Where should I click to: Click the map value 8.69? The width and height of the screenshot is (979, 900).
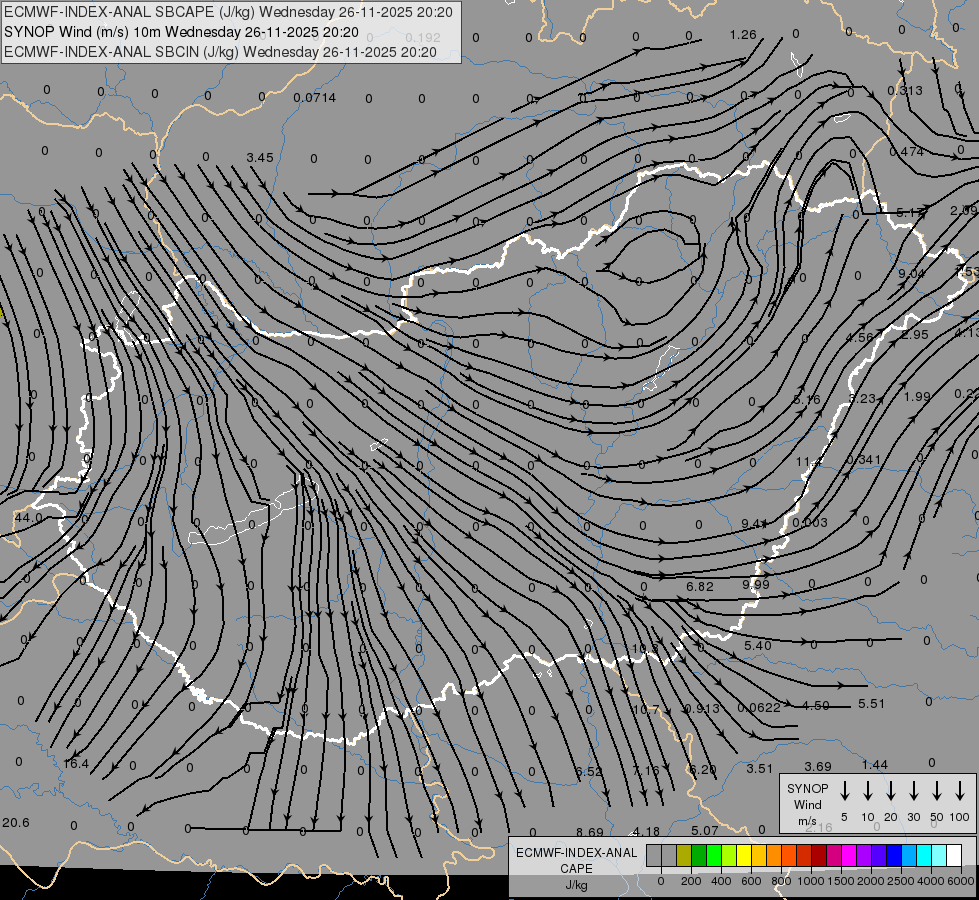click(589, 832)
